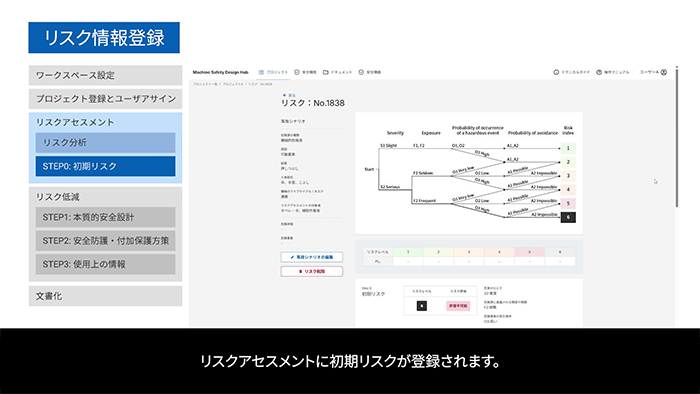Image resolution: width=700 pixels, height=394 pixels.
Task: Open the 操作マニュアル icon
Action: pyautogui.click(x=599, y=72)
